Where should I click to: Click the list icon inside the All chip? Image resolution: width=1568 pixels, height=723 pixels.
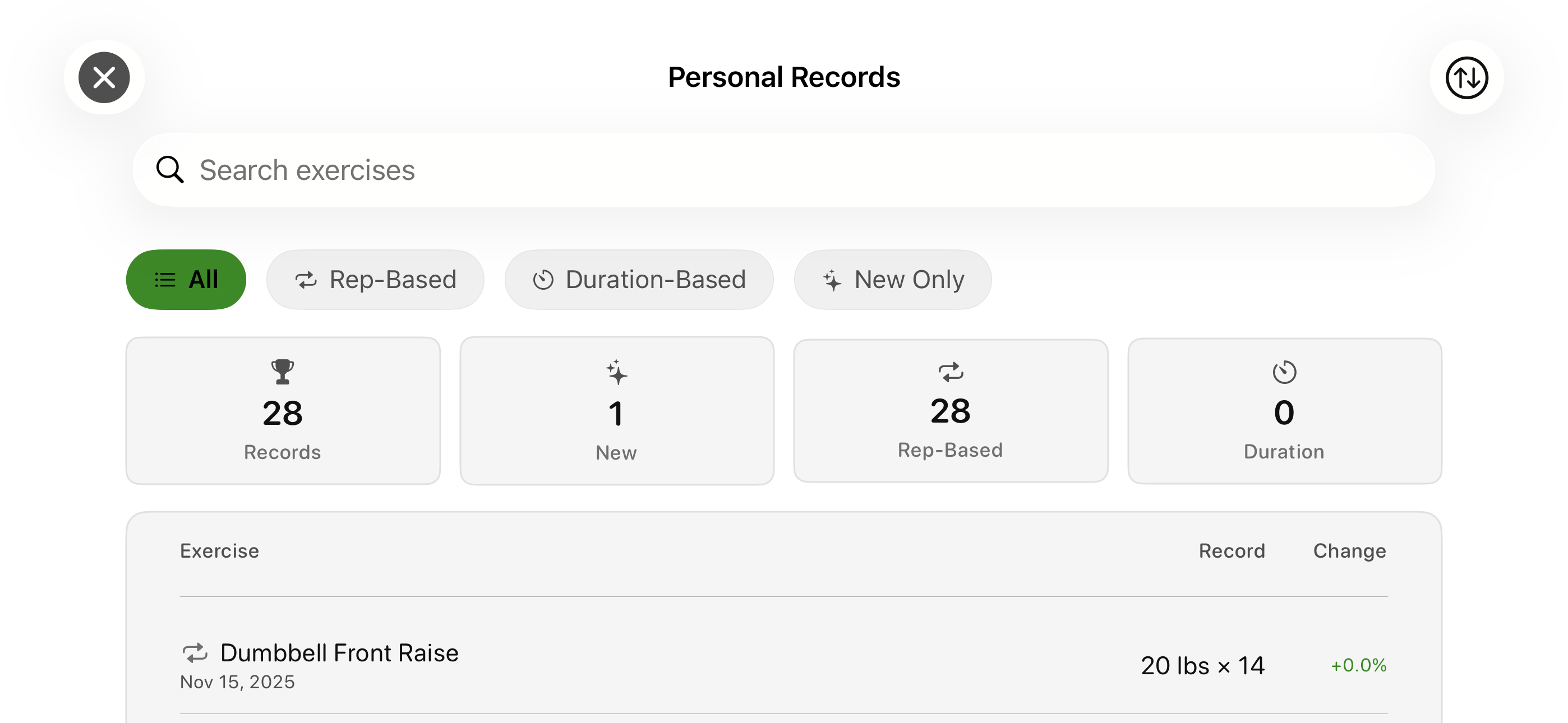coord(163,279)
